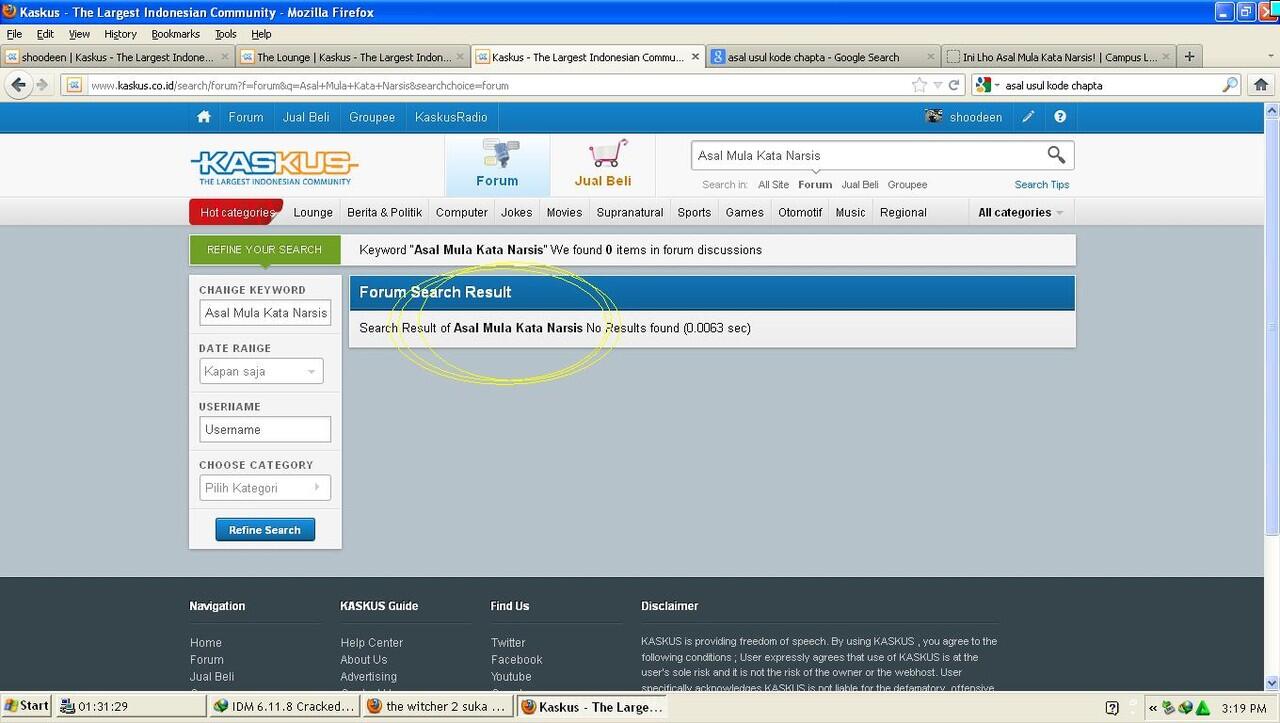The height and width of the screenshot is (723, 1280).
Task: Open the About Us footer link
Action: [x=364, y=660]
